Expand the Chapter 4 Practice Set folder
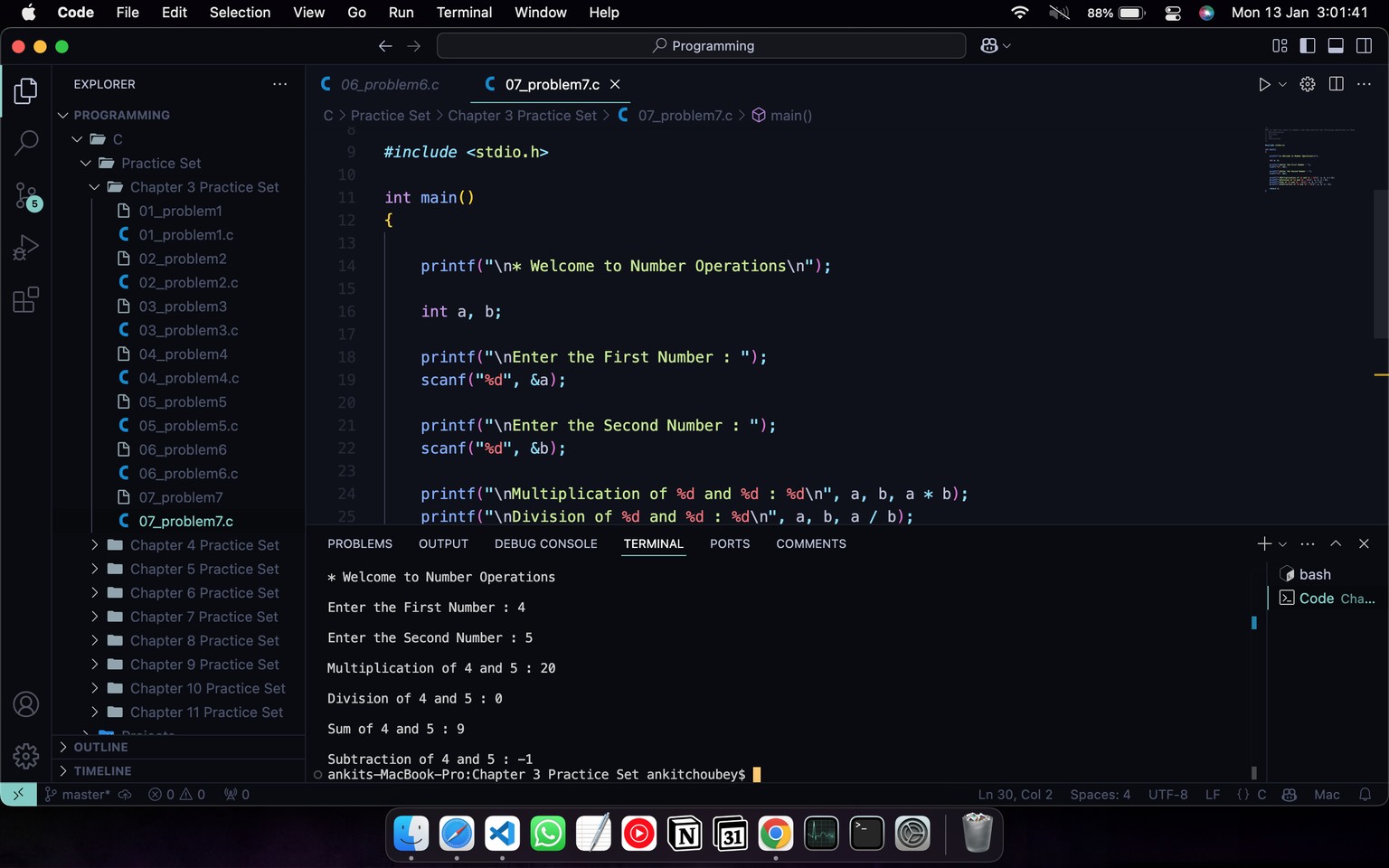Image resolution: width=1389 pixels, height=868 pixels. point(178,545)
